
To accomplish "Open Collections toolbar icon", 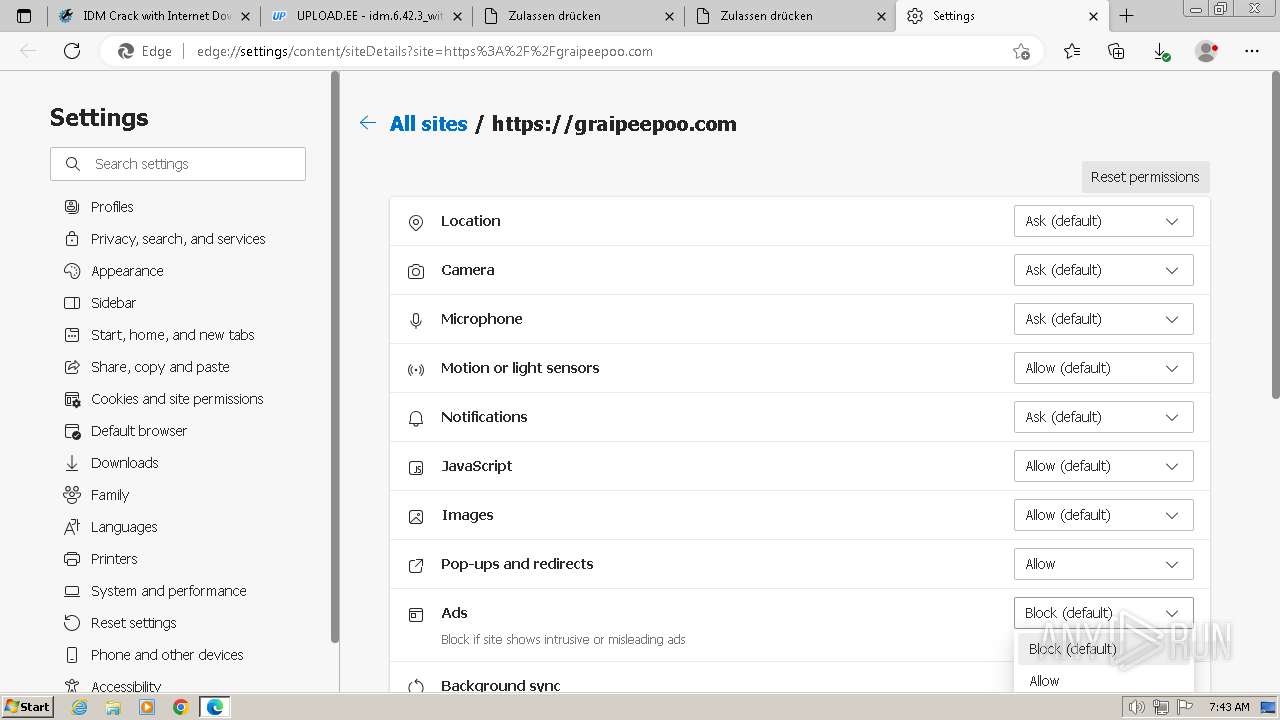I will pyautogui.click(x=1116, y=51).
